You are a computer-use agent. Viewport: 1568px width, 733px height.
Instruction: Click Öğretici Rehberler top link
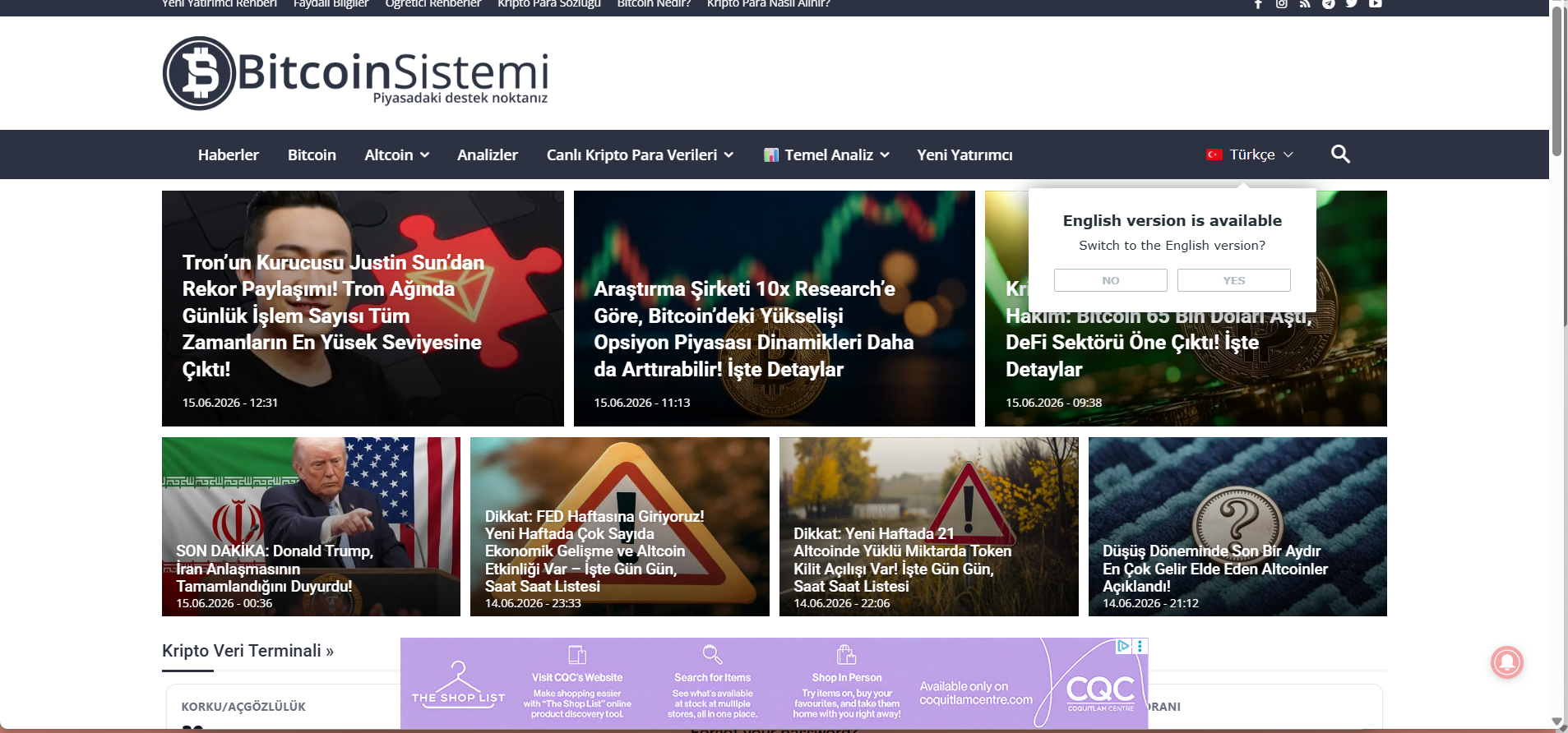point(433,4)
